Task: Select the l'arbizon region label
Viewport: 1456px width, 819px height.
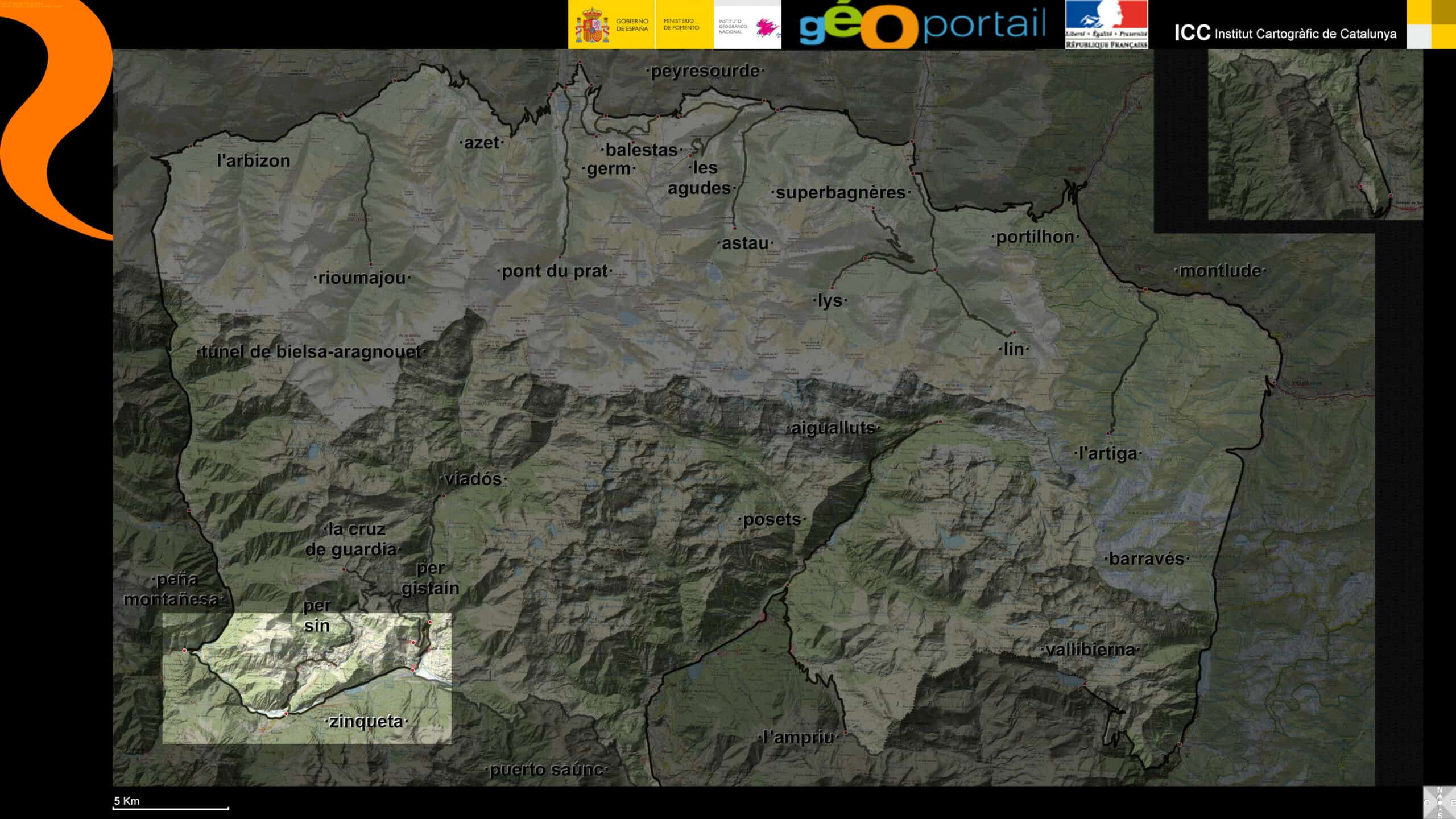Action: [x=254, y=161]
